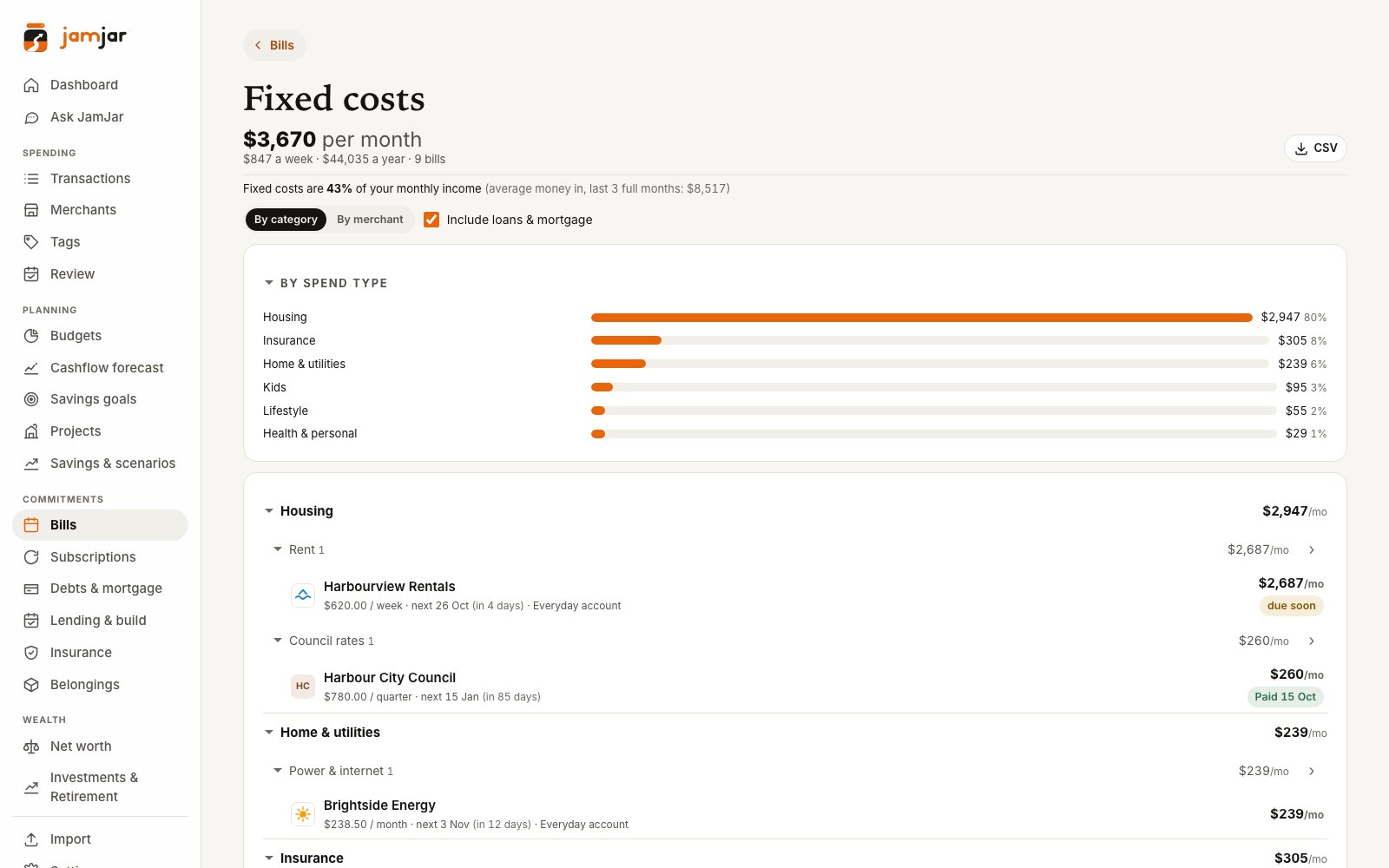Open the Import menu item
The width and height of the screenshot is (1389, 868).
coord(100,839)
